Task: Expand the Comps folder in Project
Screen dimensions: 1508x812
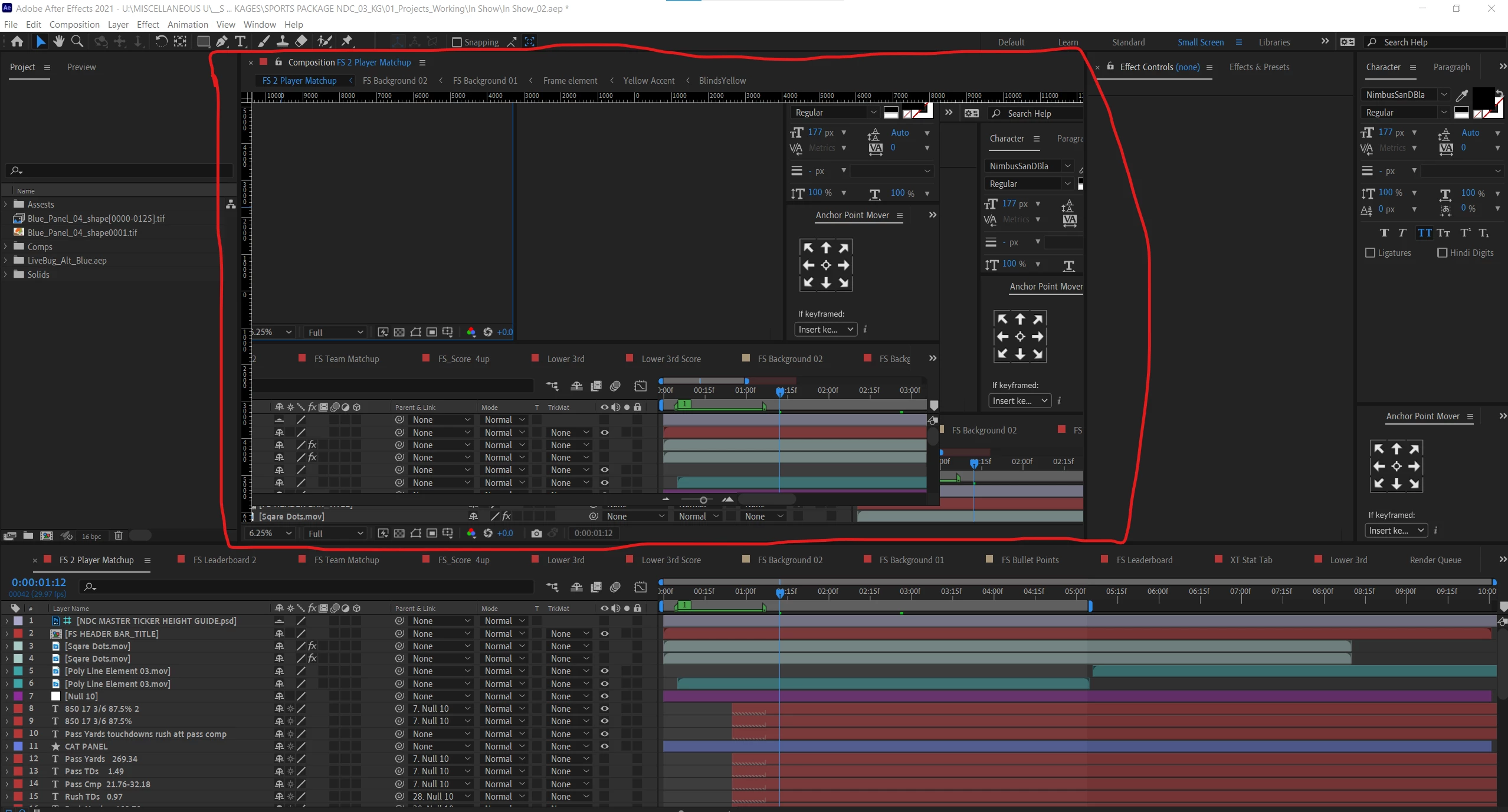Action: coord(6,246)
